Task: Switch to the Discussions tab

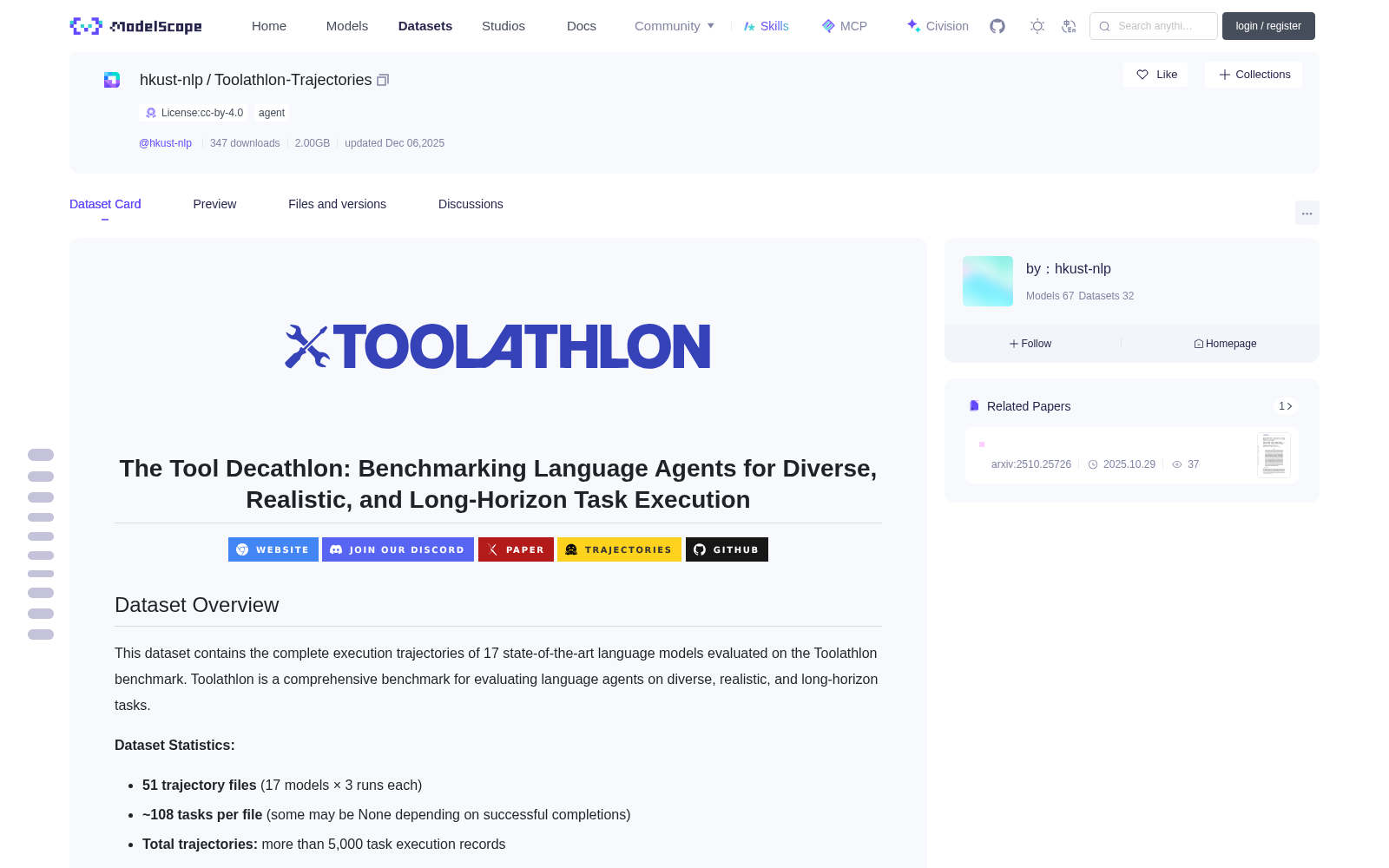Action: coord(471,204)
